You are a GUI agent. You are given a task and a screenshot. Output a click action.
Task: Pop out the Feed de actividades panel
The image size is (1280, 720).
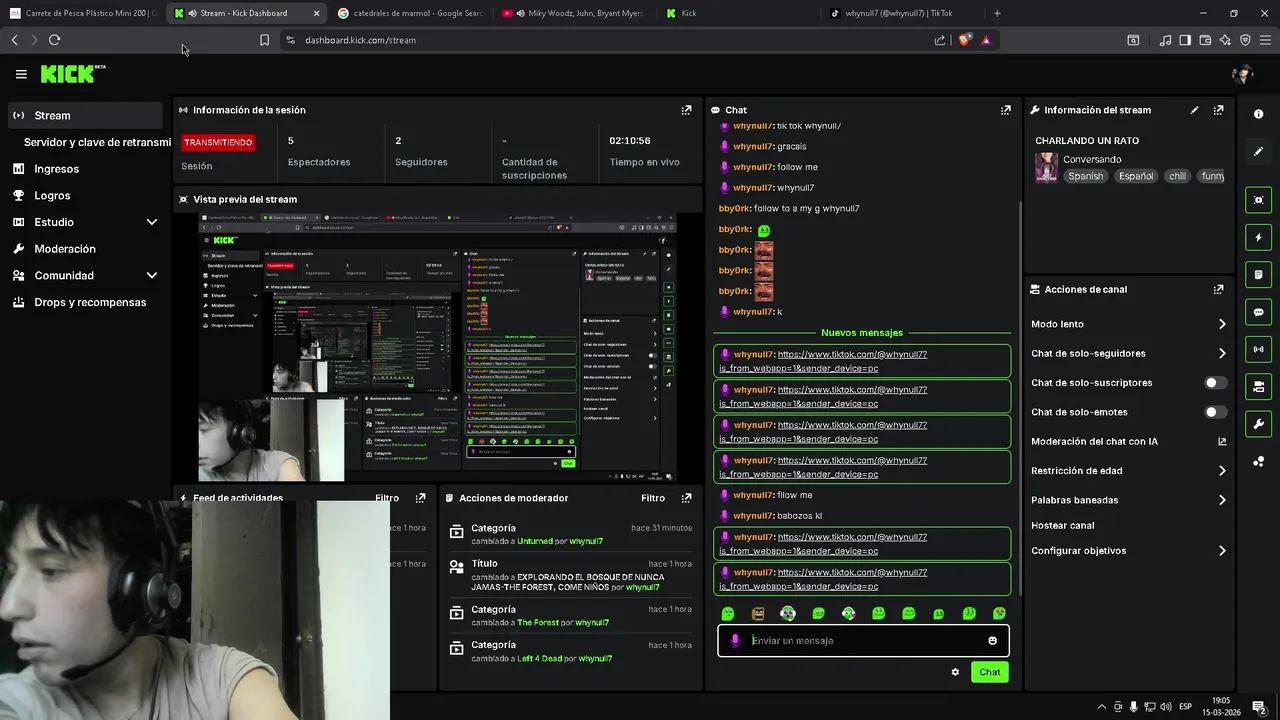coord(420,498)
